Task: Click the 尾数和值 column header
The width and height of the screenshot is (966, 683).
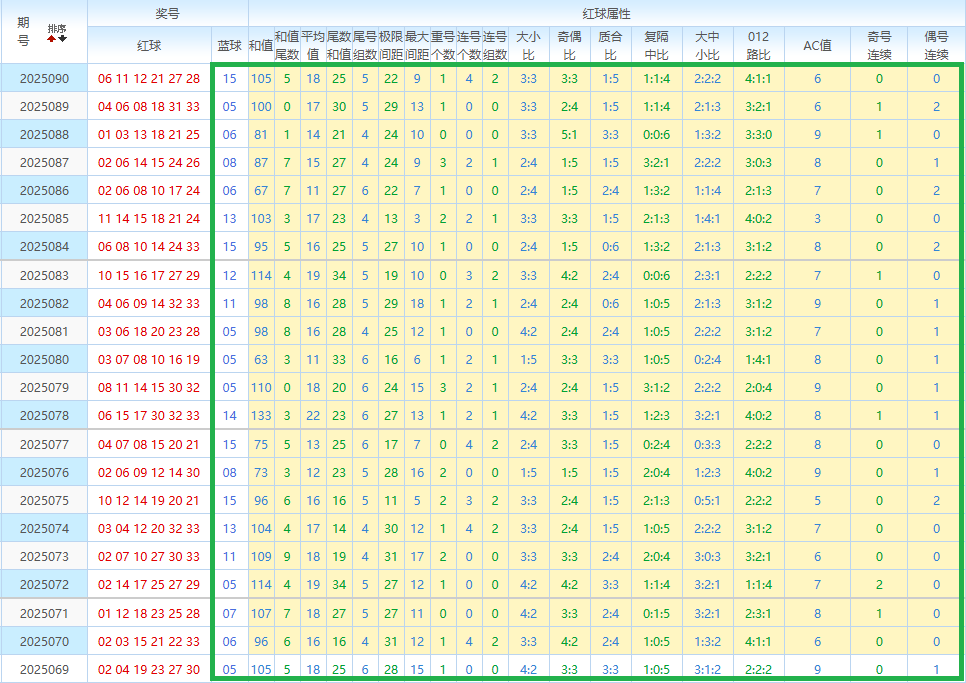Action: pos(339,45)
